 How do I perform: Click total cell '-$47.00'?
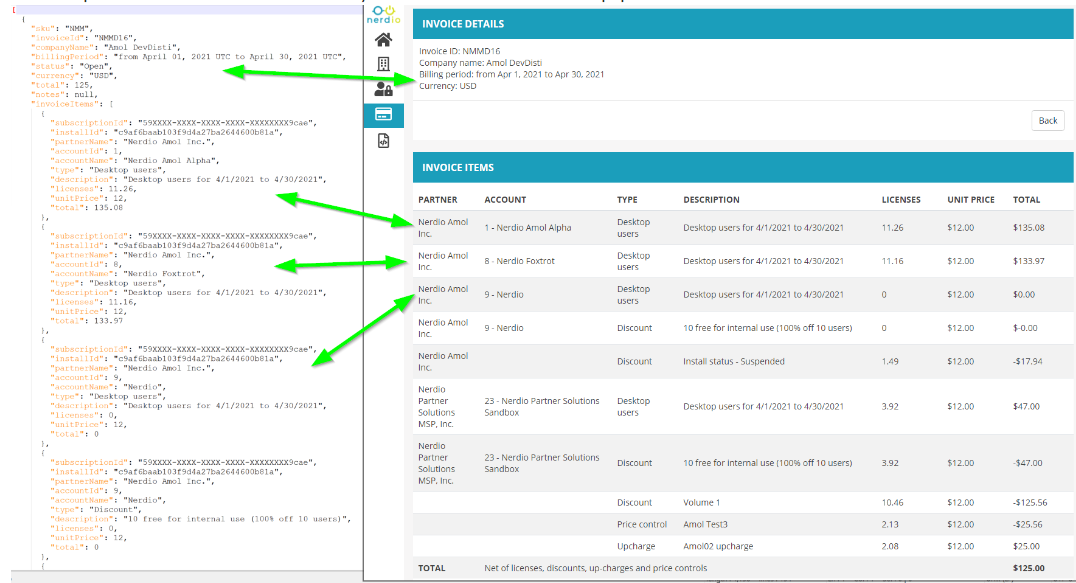point(1027,463)
